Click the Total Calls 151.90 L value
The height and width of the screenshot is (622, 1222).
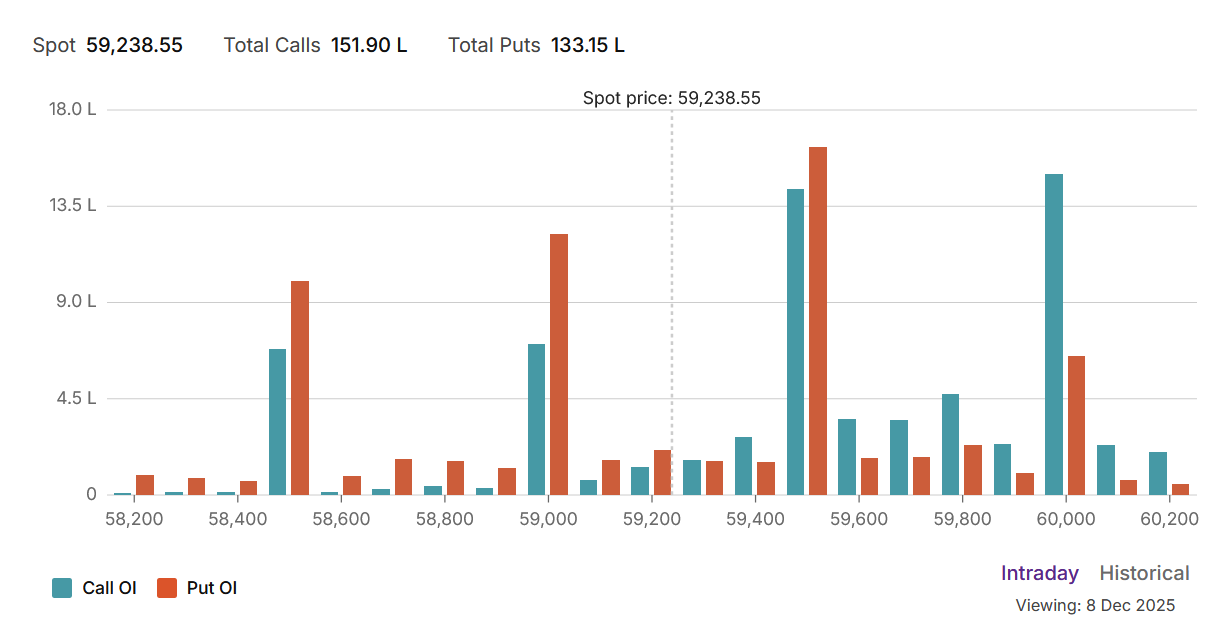point(369,45)
